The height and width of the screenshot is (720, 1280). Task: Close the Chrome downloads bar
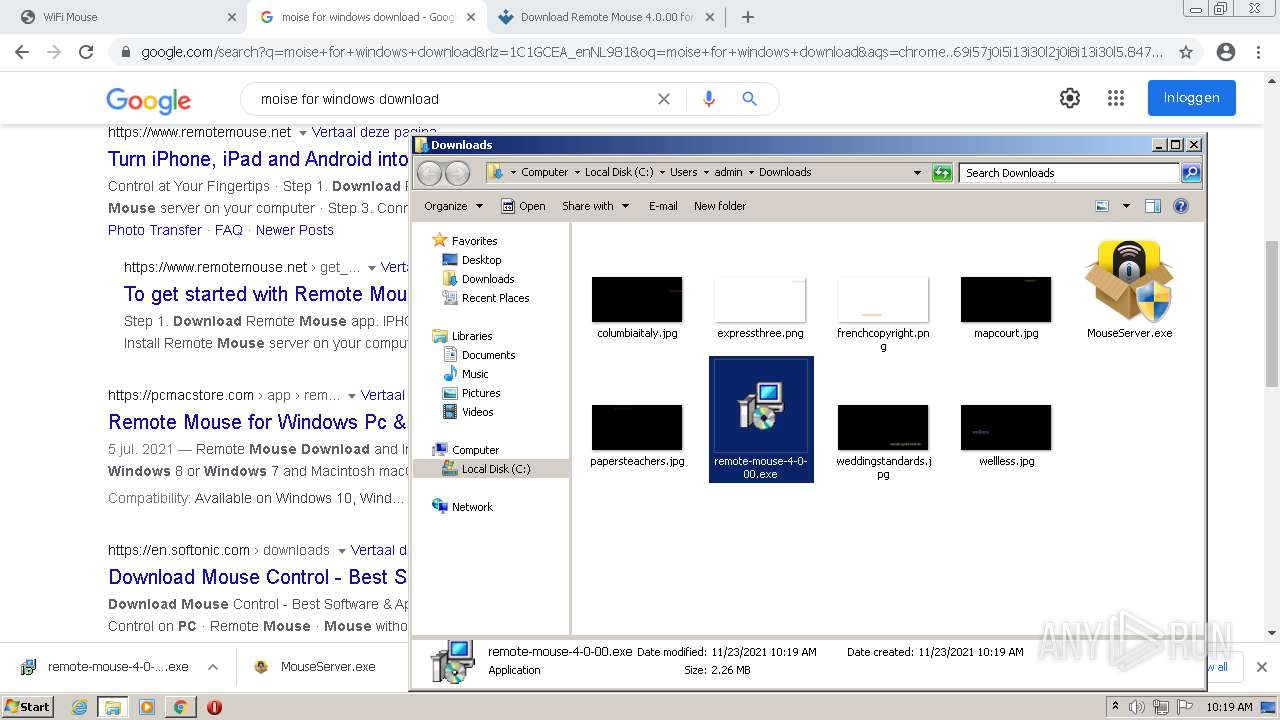coord(1262,667)
